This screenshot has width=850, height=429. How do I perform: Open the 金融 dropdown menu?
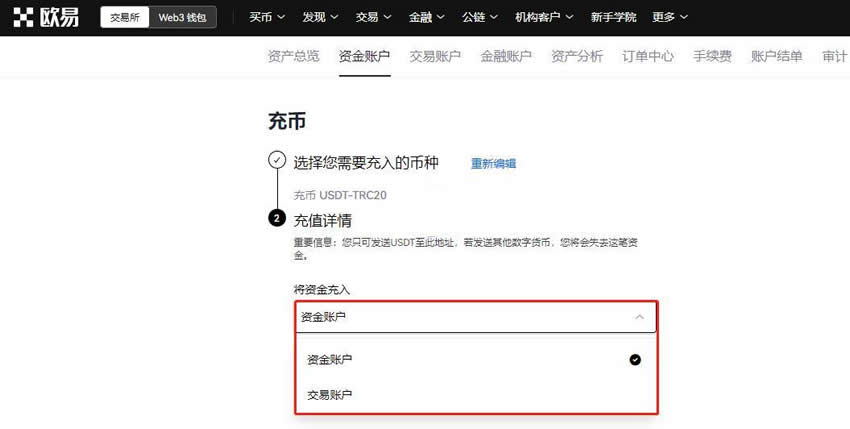(x=428, y=17)
